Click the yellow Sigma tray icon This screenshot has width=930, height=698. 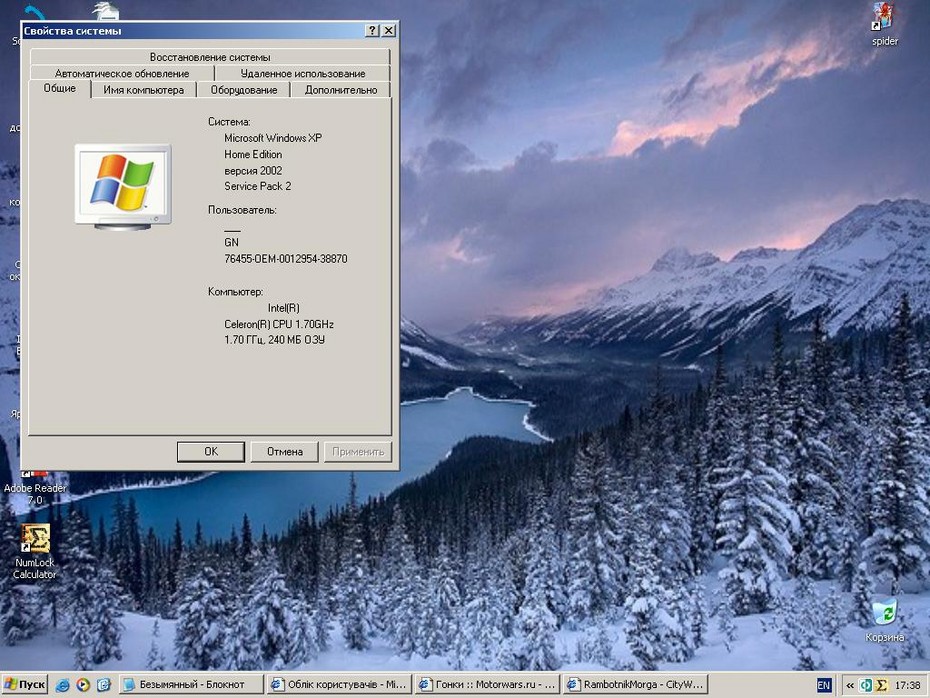pos(882,685)
